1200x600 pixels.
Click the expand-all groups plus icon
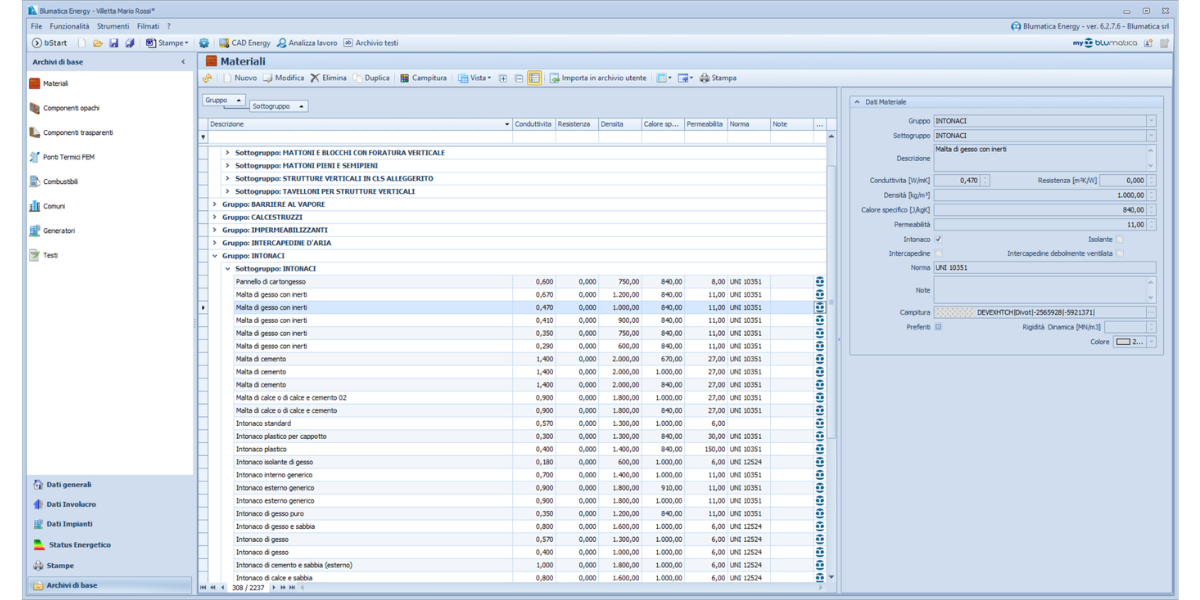(503, 77)
